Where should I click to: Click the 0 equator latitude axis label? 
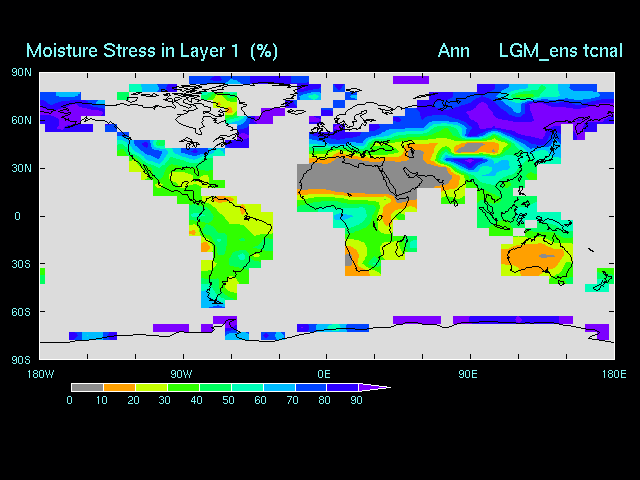(17, 216)
